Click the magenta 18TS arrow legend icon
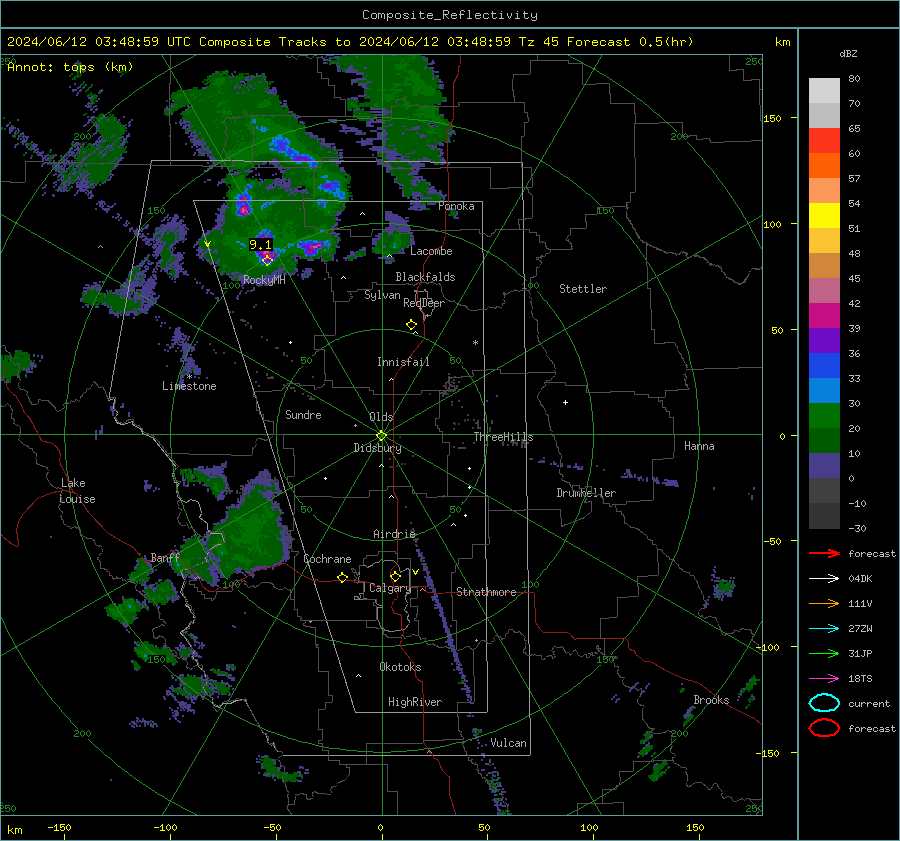 coord(824,679)
